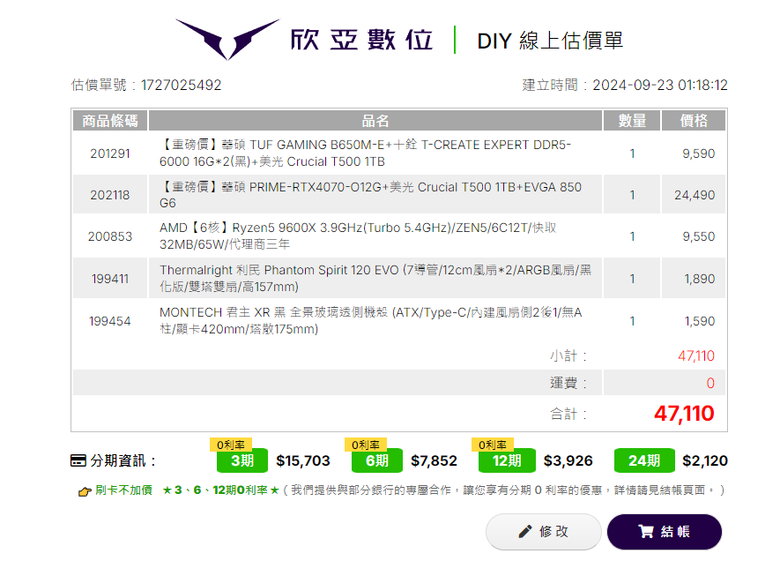The width and height of the screenshot is (780, 576).
Task: Click the 0利率 tag above 3期
Action: [x=231, y=445]
